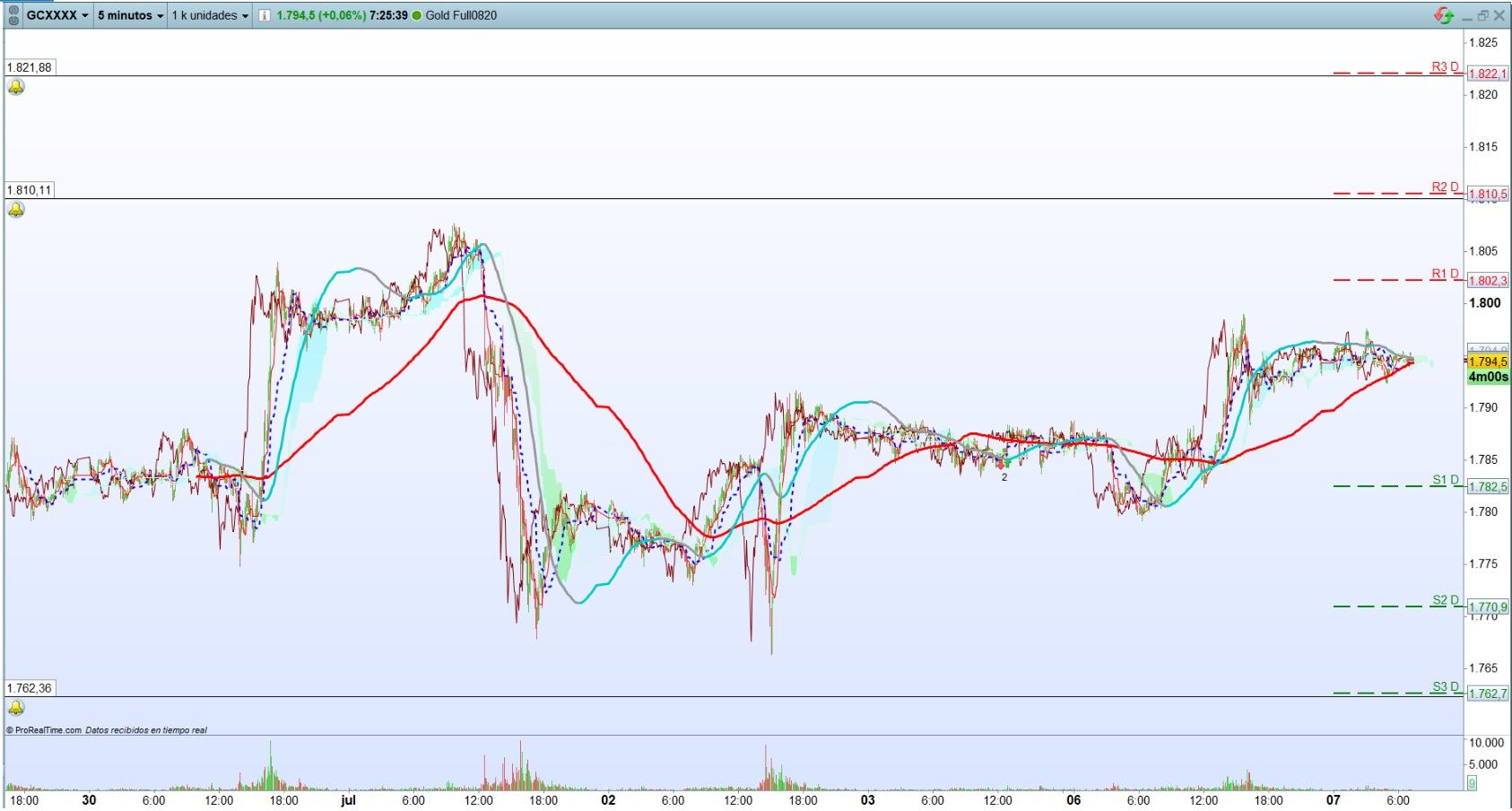Viewport: 1512px width, 811px height.
Task: Click the 4m00s candle countdown
Action: point(1488,377)
